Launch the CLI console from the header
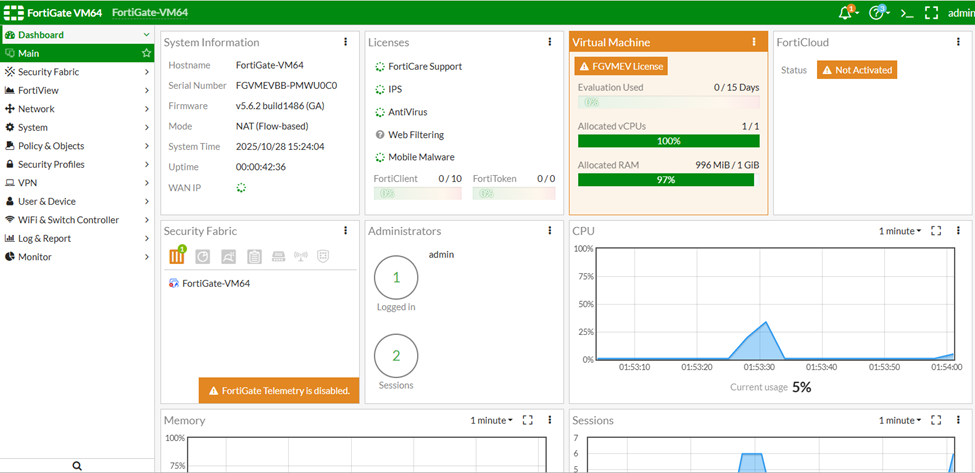Image resolution: width=975 pixels, height=473 pixels. [x=907, y=12]
